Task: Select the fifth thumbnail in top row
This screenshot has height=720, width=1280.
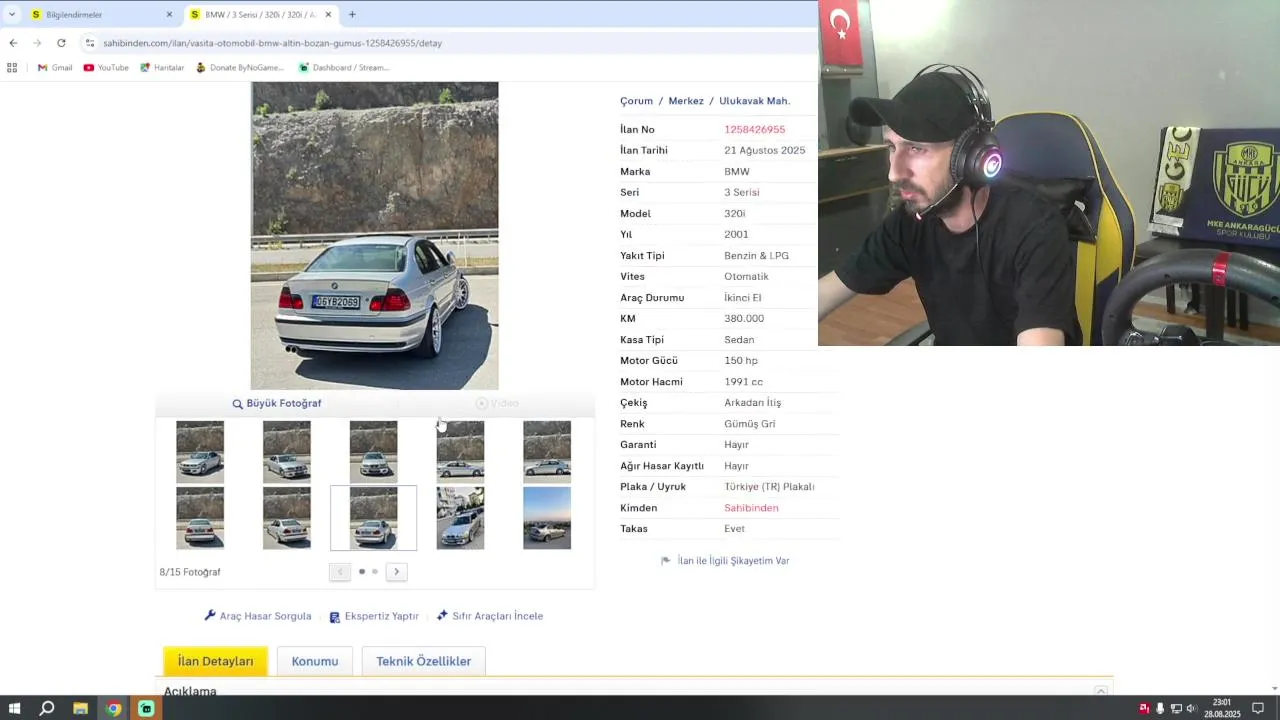Action: coord(547,452)
